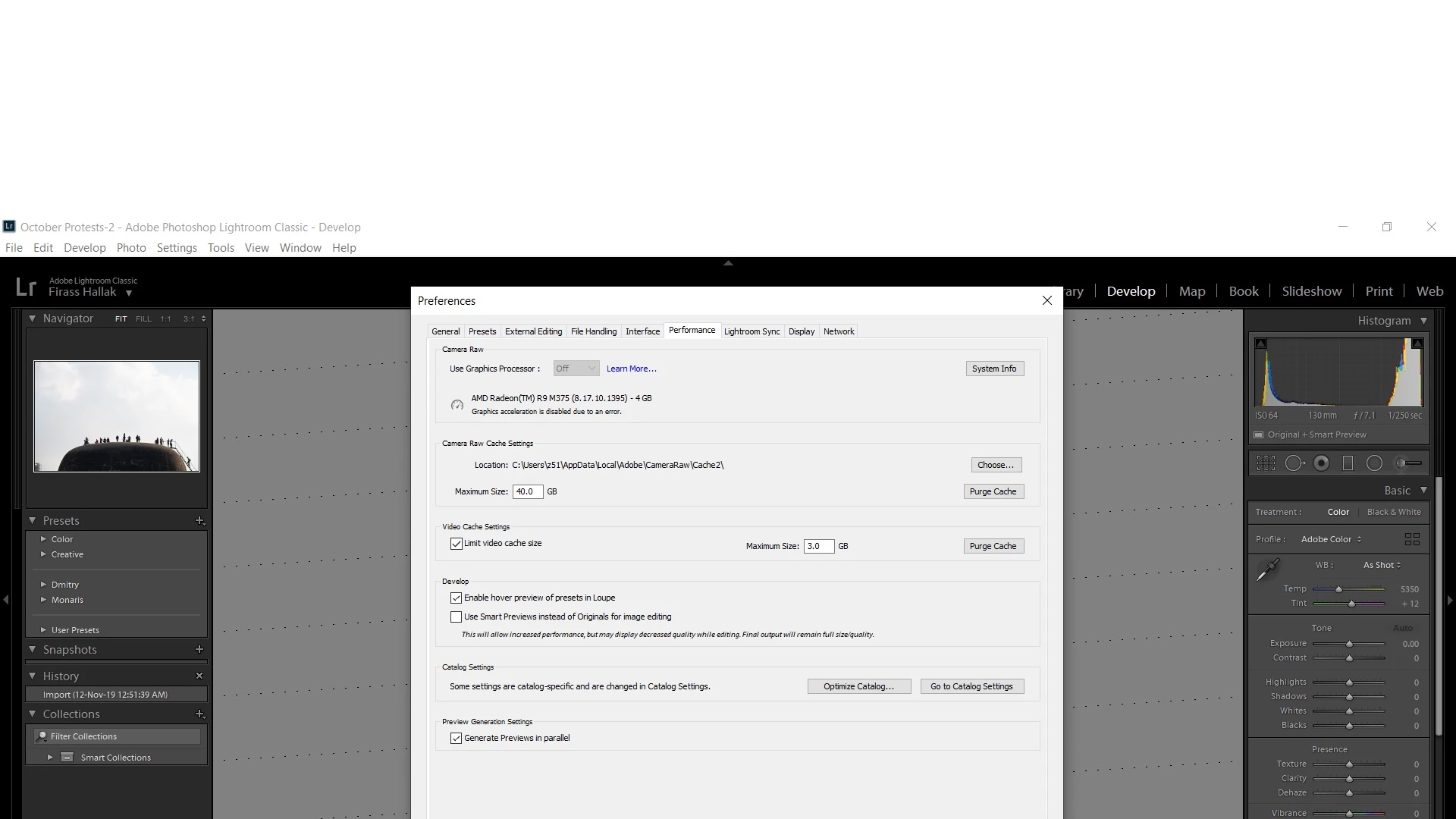Viewport: 1456px width, 819px height.
Task: Select the Spot Removal tool
Action: pyautogui.click(x=1294, y=463)
